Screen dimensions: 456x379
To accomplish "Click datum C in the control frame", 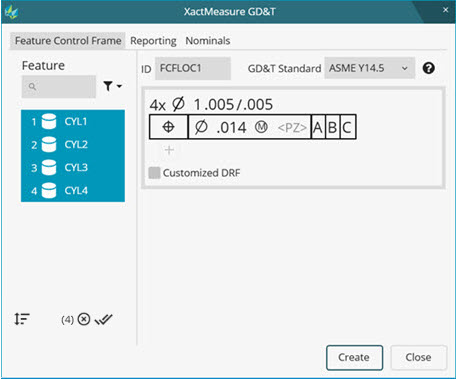I will [x=347, y=127].
